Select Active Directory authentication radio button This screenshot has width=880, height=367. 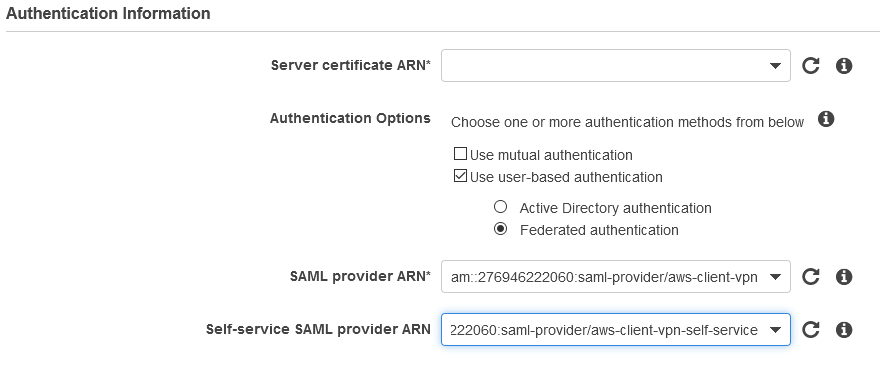(x=500, y=207)
